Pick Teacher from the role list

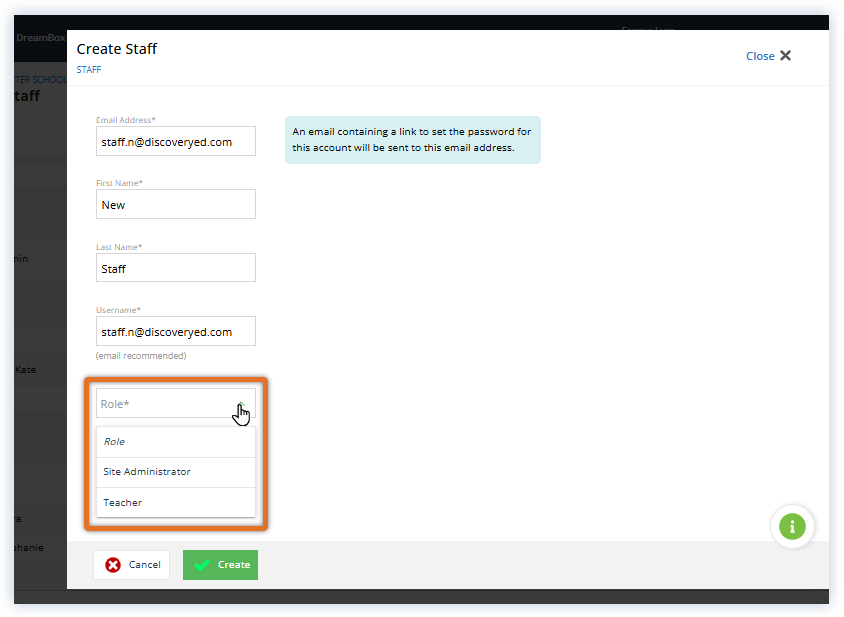[x=175, y=502]
